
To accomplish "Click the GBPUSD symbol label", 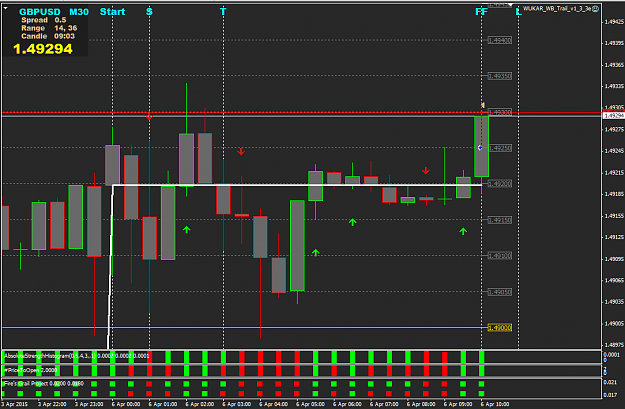I will 40,12.
